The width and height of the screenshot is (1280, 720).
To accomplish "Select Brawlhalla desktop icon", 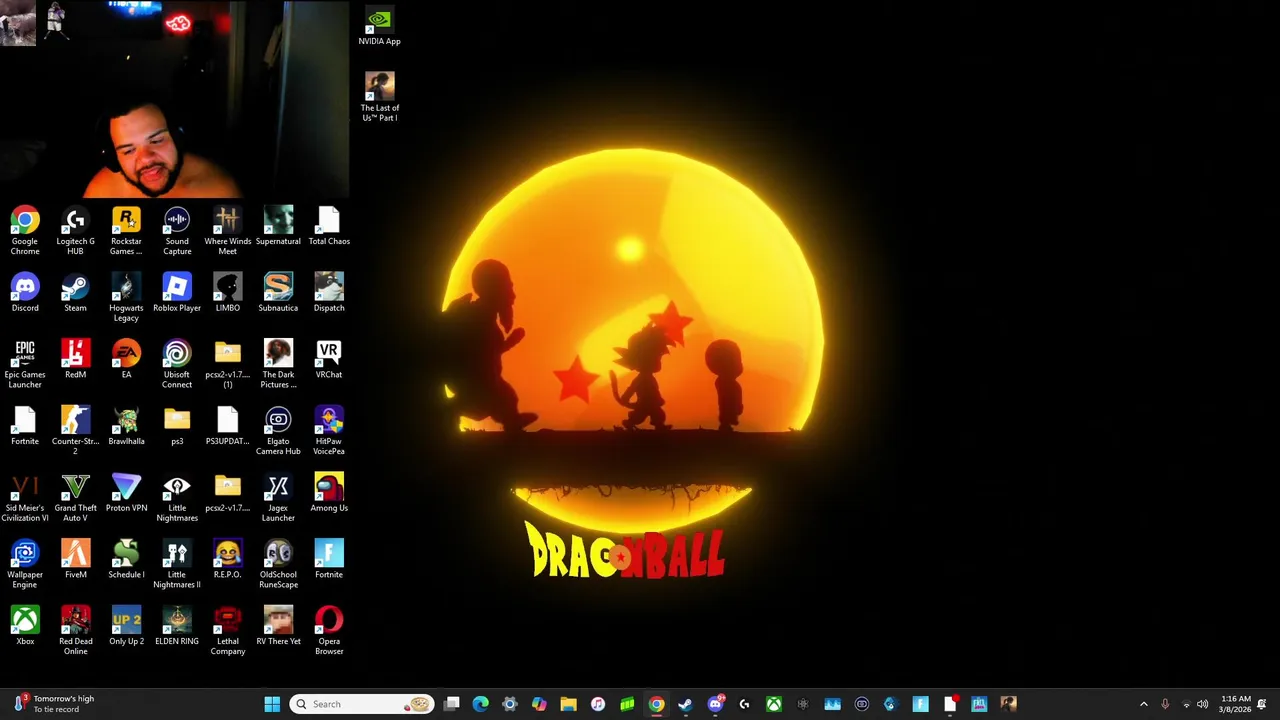I will (x=126, y=426).
